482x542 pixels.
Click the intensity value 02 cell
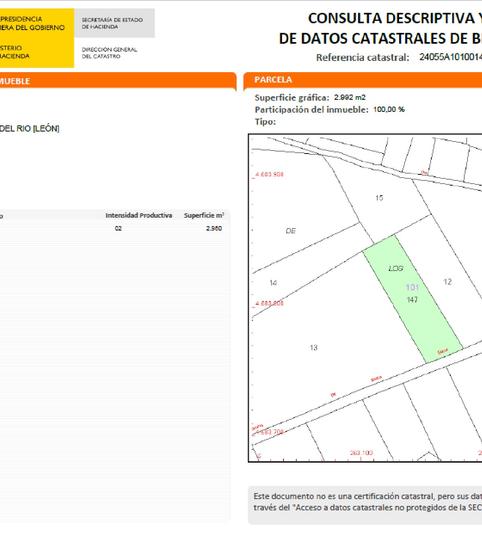(x=118, y=228)
